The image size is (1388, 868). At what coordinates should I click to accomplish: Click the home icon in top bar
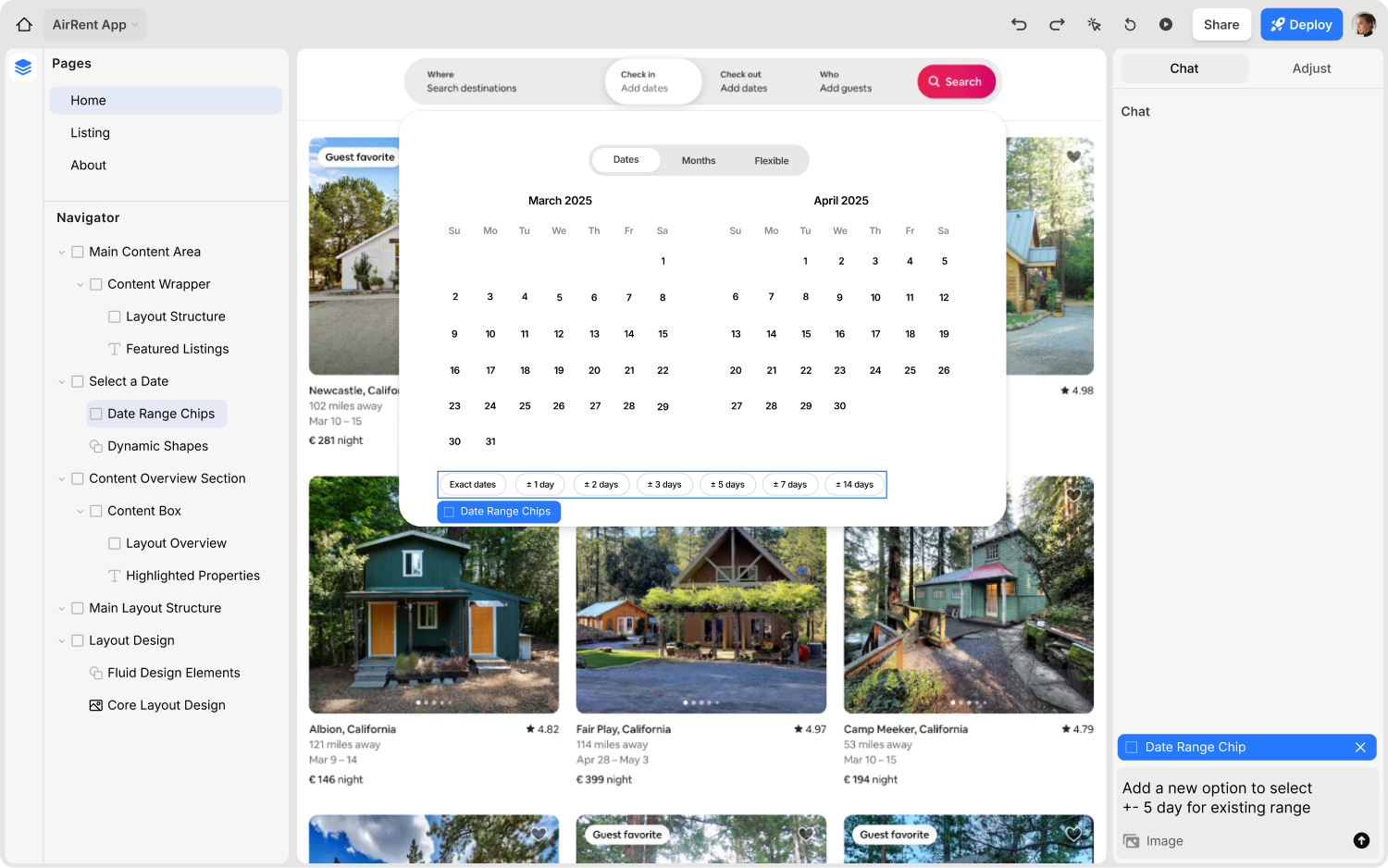(24, 25)
